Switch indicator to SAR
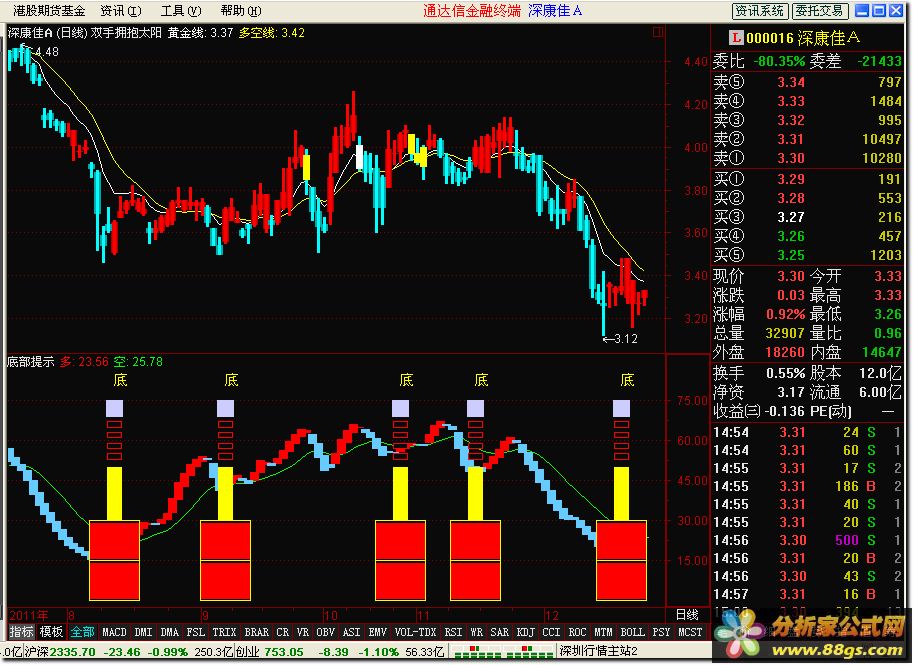Screen dimensions: 914x665 coord(500,632)
